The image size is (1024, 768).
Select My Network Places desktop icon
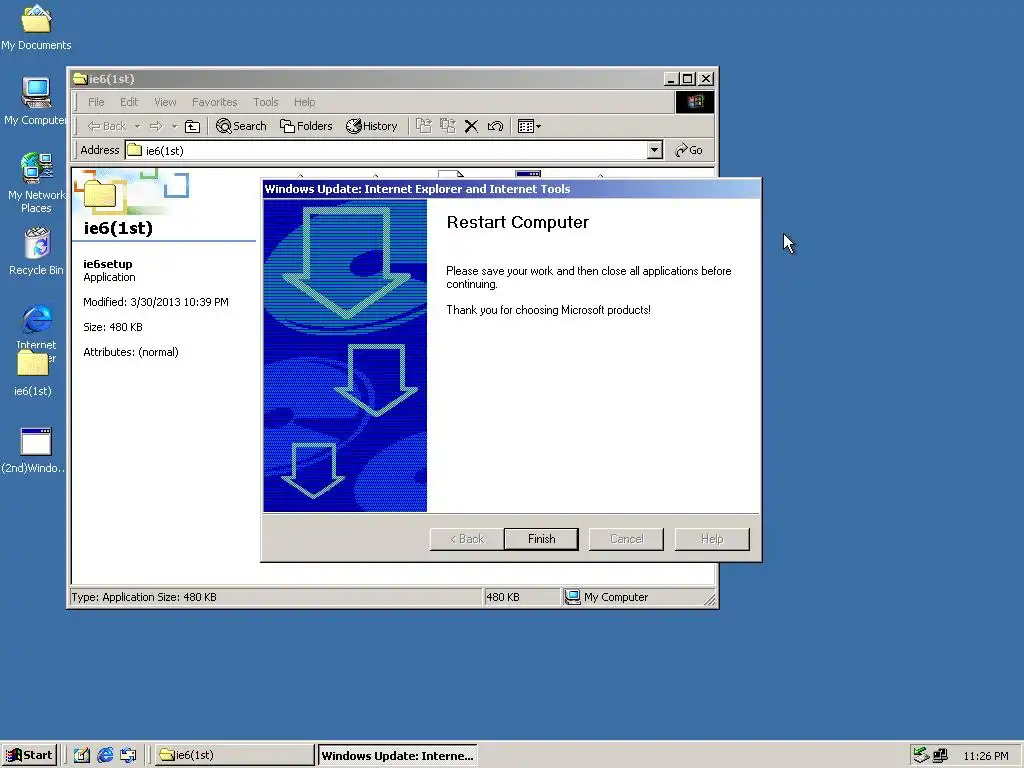(36, 183)
